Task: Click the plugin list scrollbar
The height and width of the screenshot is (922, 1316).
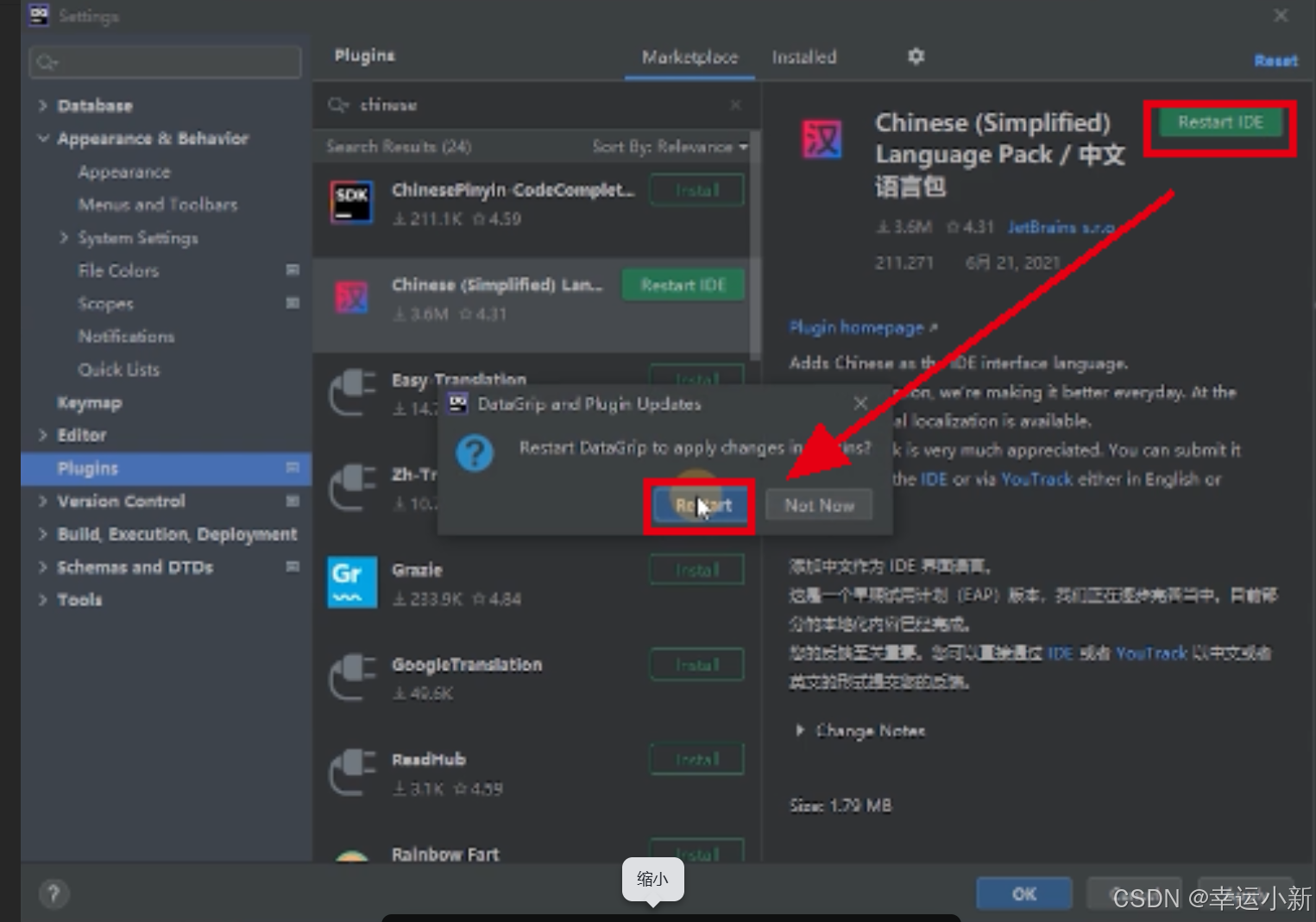Action: pyautogui.click(x=756, y=246)
